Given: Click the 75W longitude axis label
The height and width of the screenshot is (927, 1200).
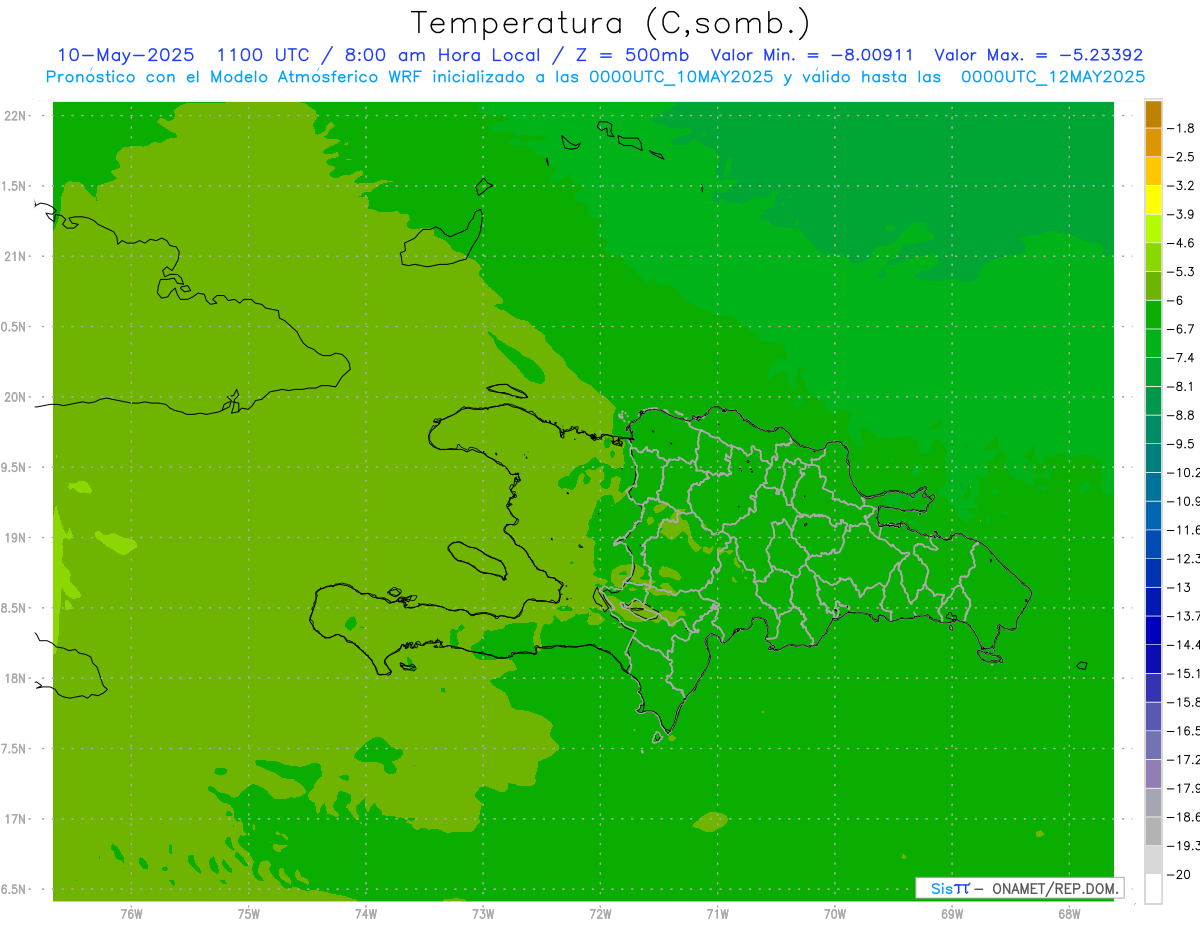Looking at the screenshot, I should [249, 913].
